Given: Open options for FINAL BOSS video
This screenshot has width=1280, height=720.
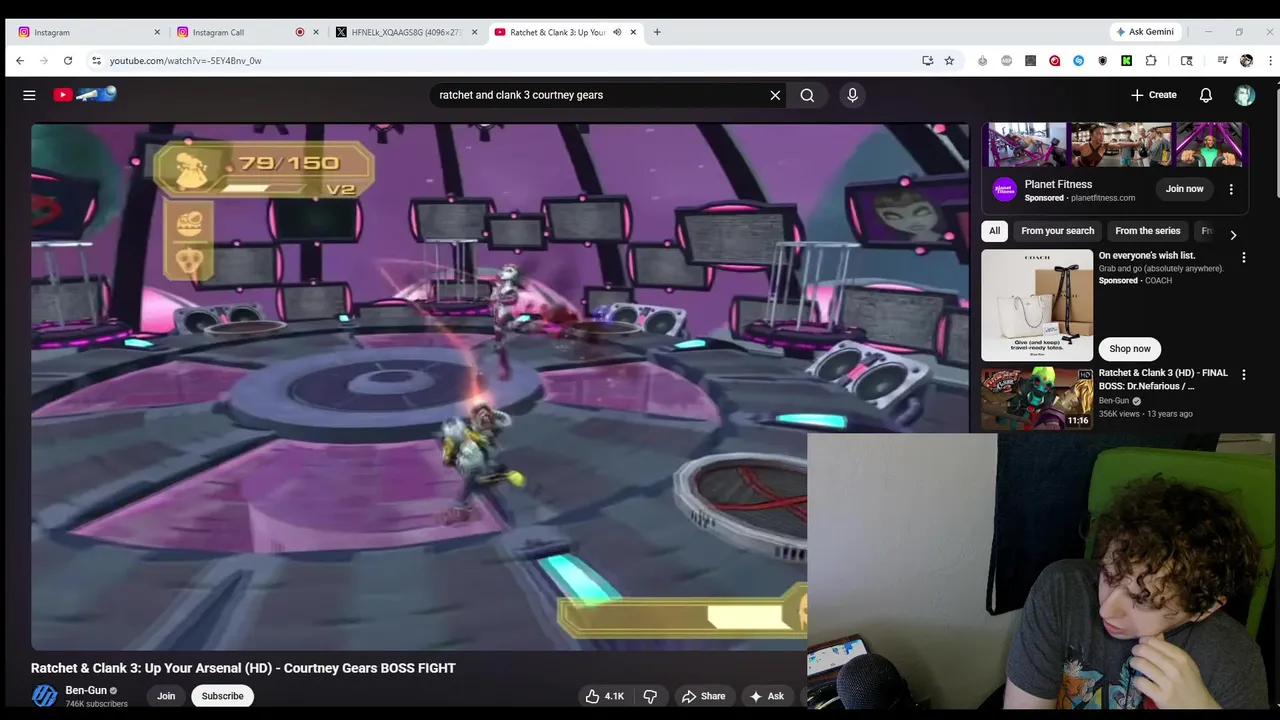Looking at the screenshot, I should point(1244,375).
